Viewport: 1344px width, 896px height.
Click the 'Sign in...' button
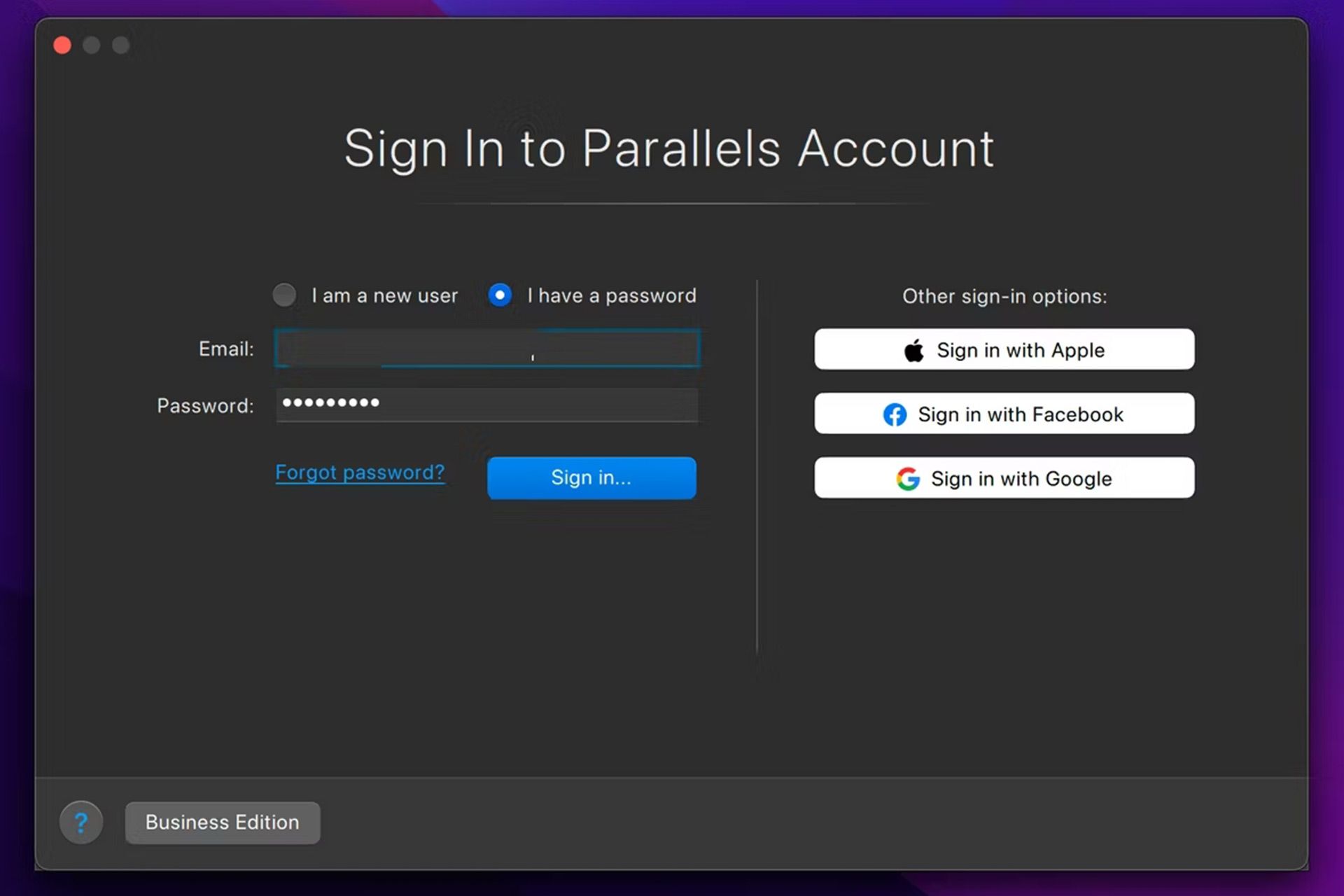[x=591, y=477]
